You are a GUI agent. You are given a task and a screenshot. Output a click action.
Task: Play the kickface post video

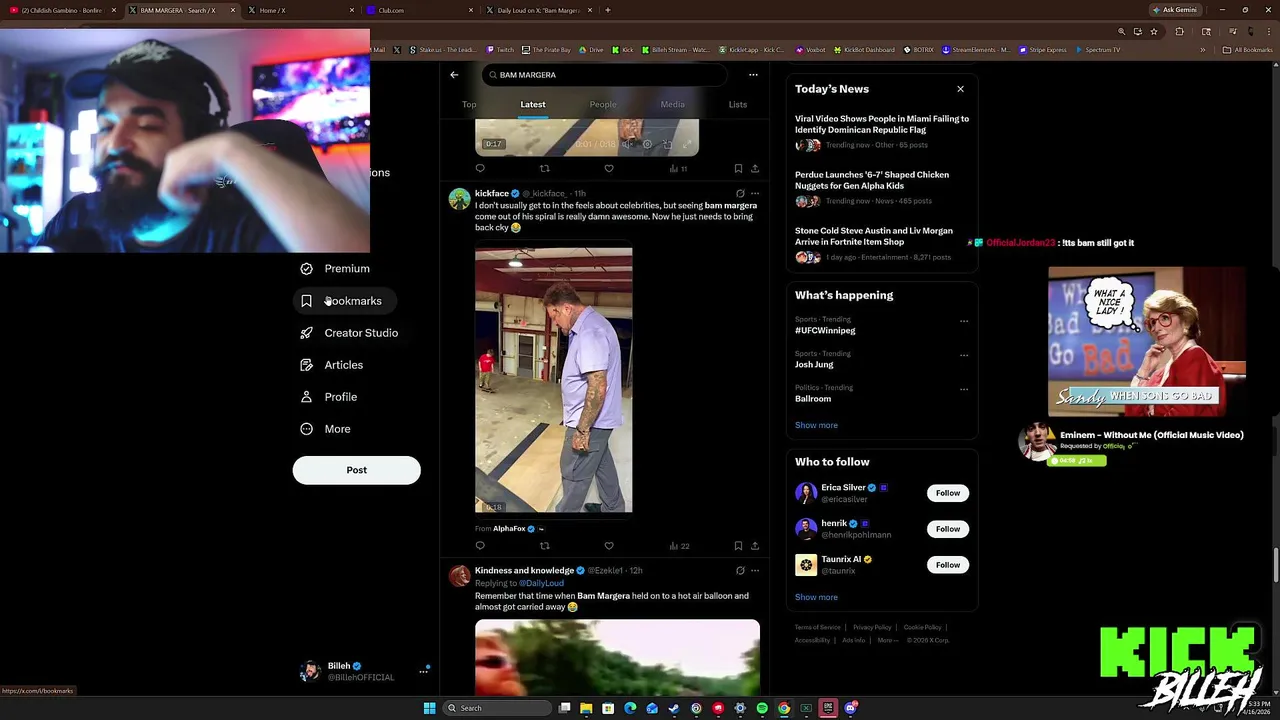pos(553,380)
